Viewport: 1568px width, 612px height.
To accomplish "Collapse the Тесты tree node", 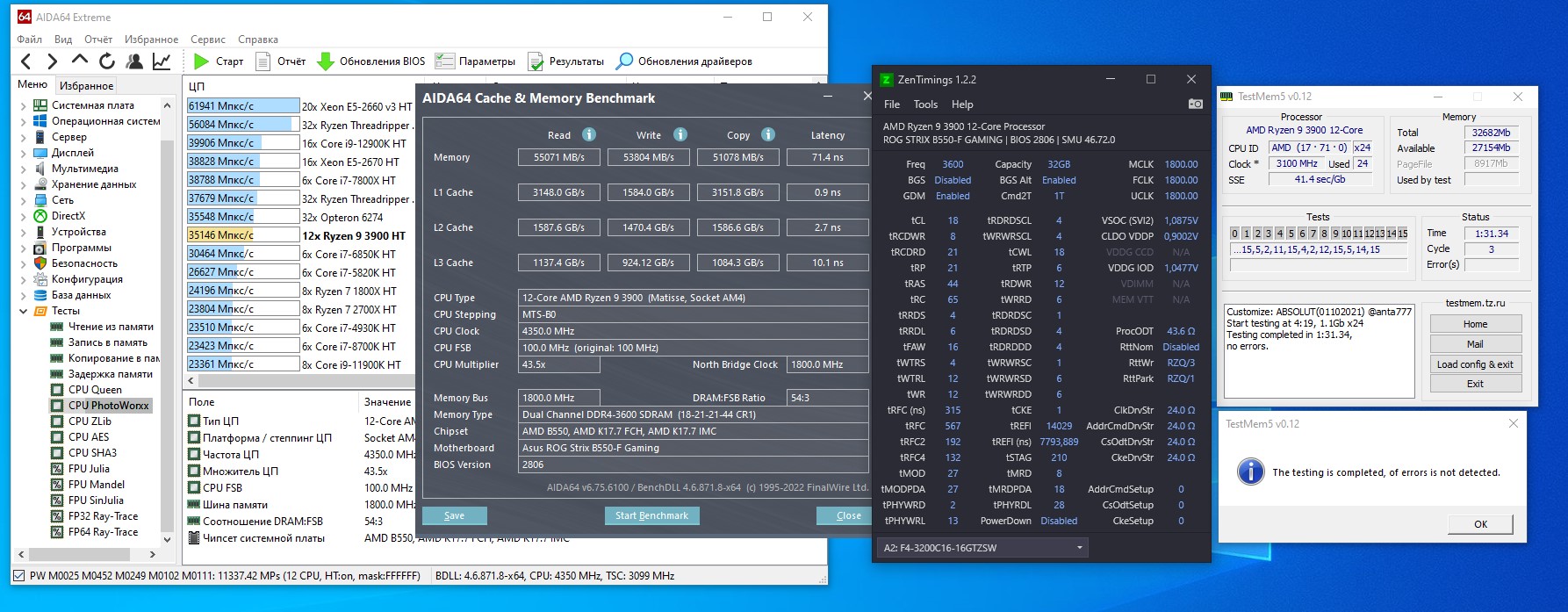I will pyautogui.click(x=23, y=311).
